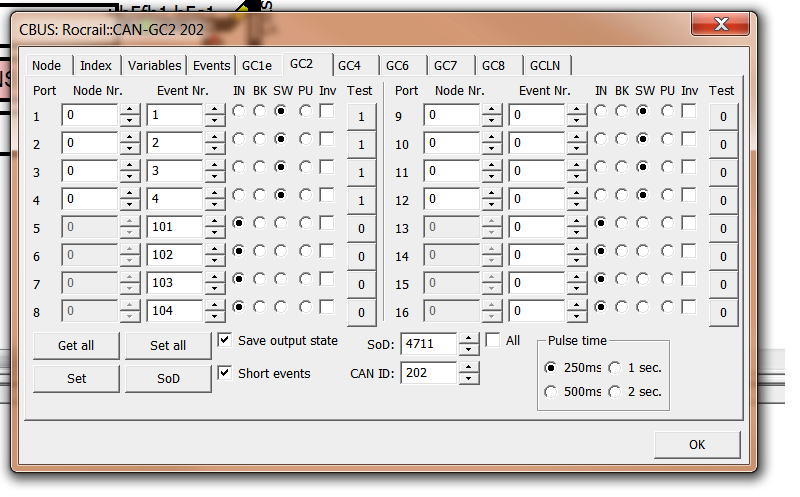Increment Port 1 Event Nr. spinner
The image size is (800, 497).
214,111
